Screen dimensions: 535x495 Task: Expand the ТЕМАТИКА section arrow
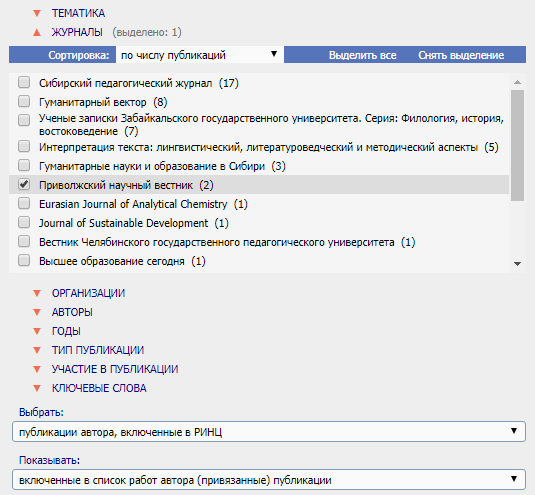37,13
